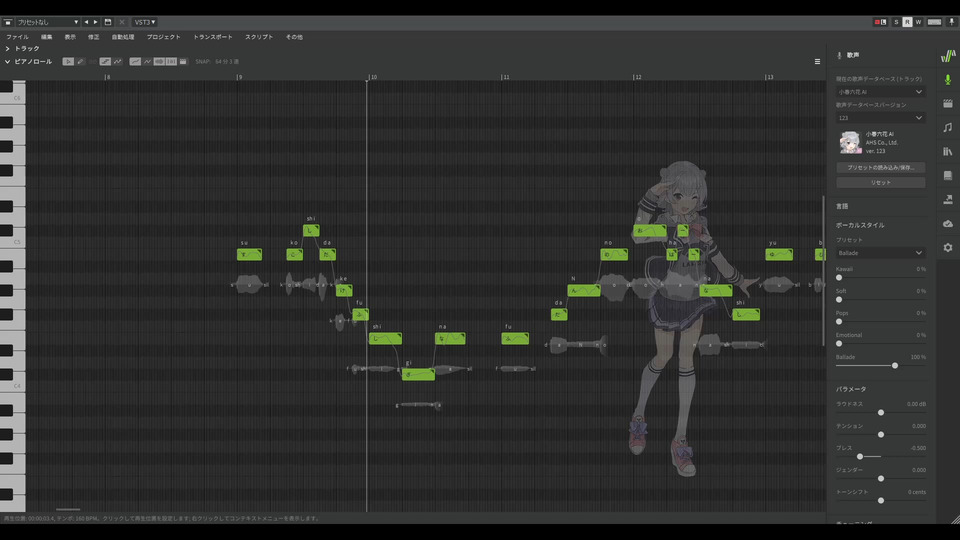The height and width of the screenshot is (540, 960).
Task: Toggle the R automation read button
Action: 907,22
